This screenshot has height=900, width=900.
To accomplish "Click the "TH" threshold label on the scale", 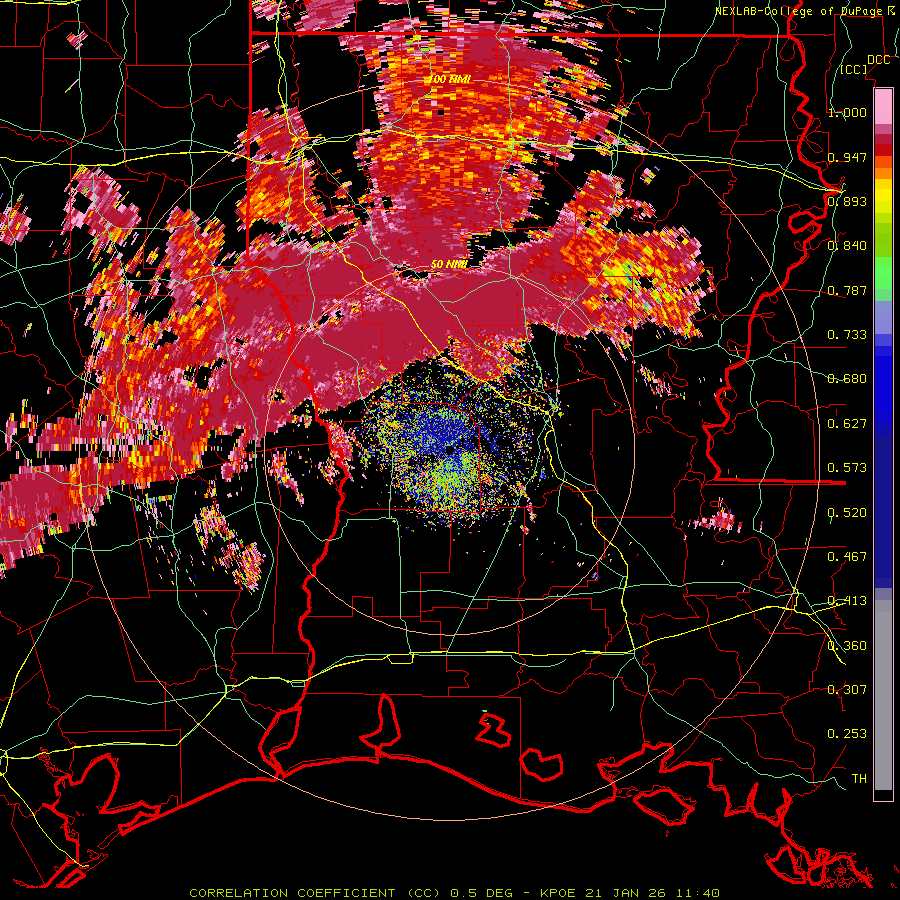I will [x=859, y=779].
